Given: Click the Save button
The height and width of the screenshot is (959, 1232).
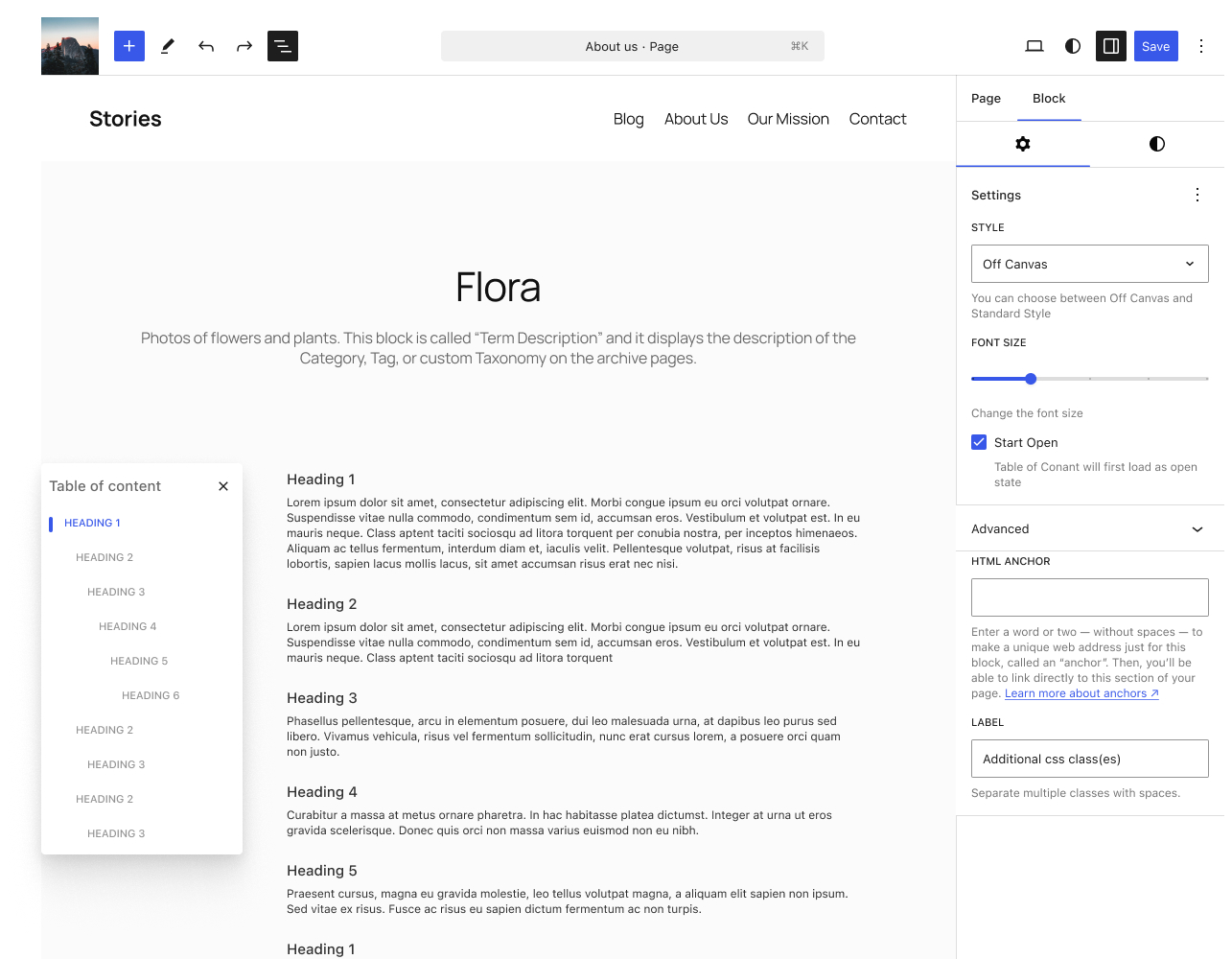Looking at the screenshot, I should coord(1155,46).
